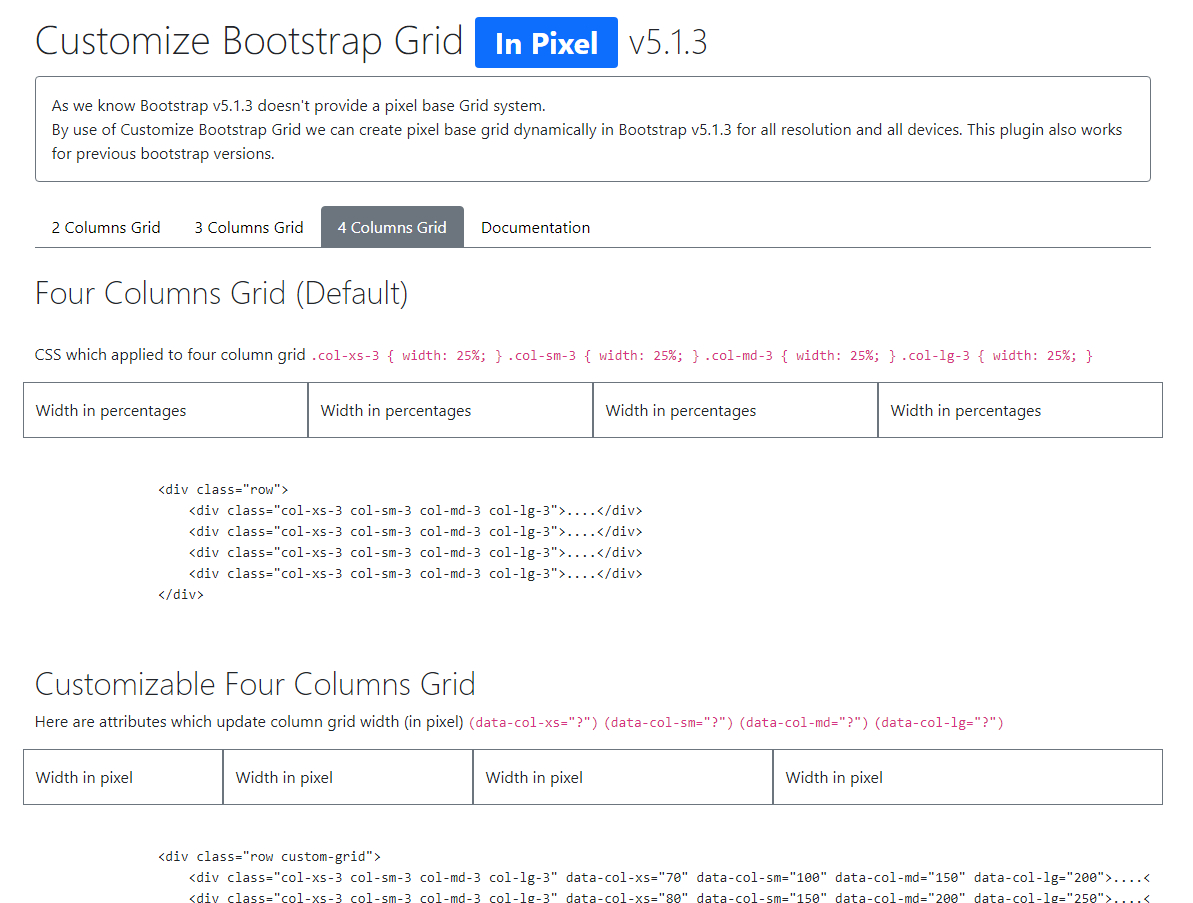Click the (data-col-xs="?") attribute code
Screen dimensions: 1193x903
pos(533,723)
